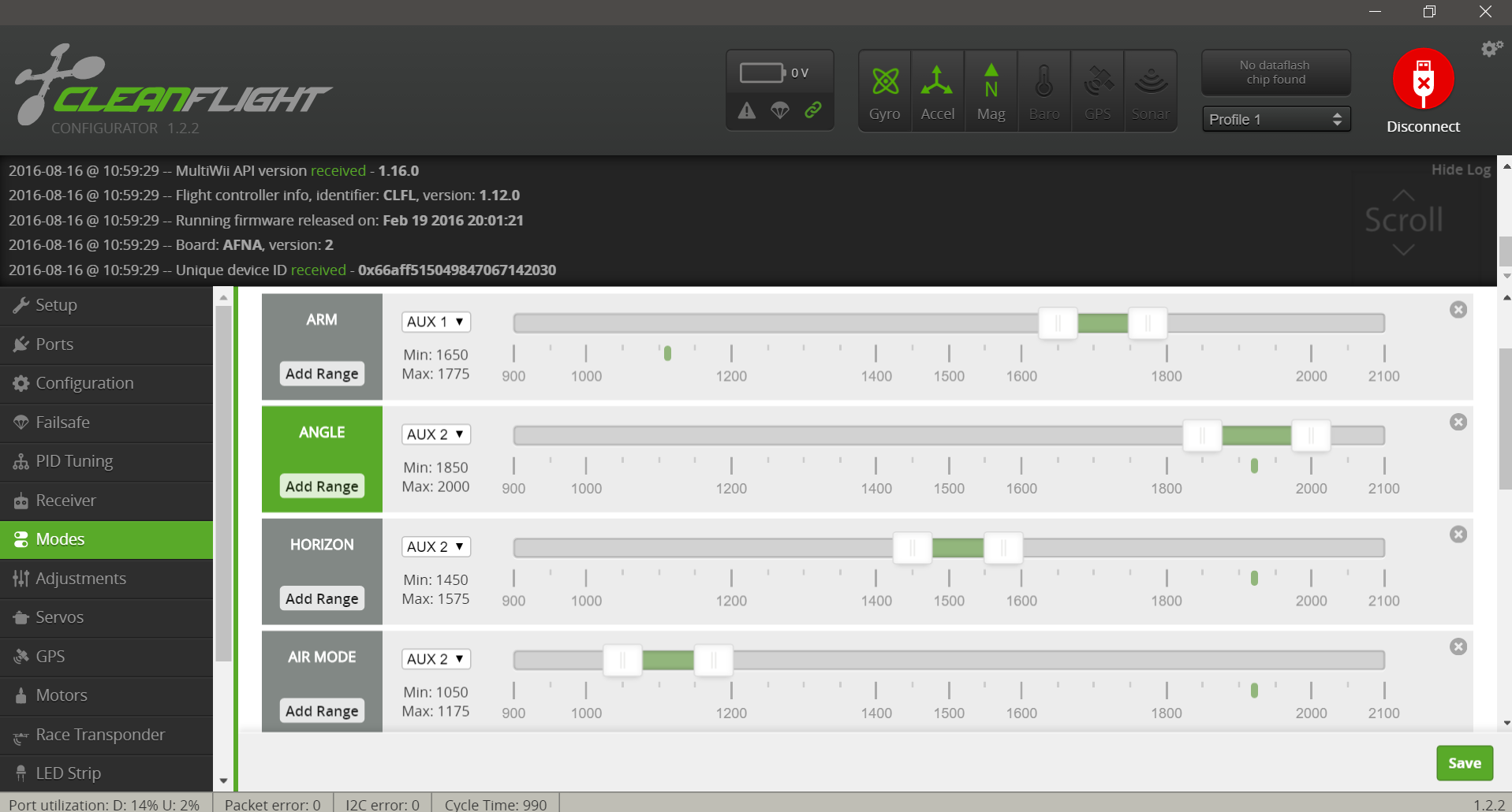Remove the ANGLE range with its X

coord(1458,422)
